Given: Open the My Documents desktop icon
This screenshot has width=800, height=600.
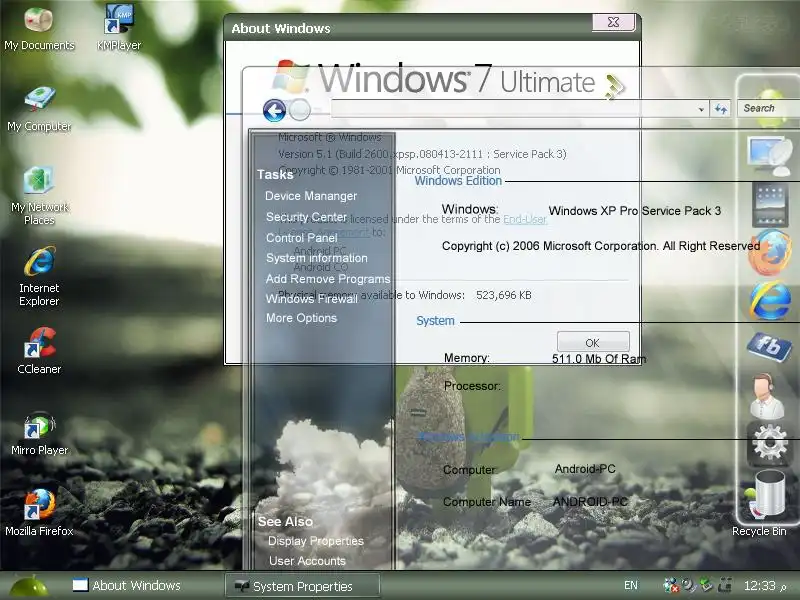Looking at the screenshot, I should [39, 29].
